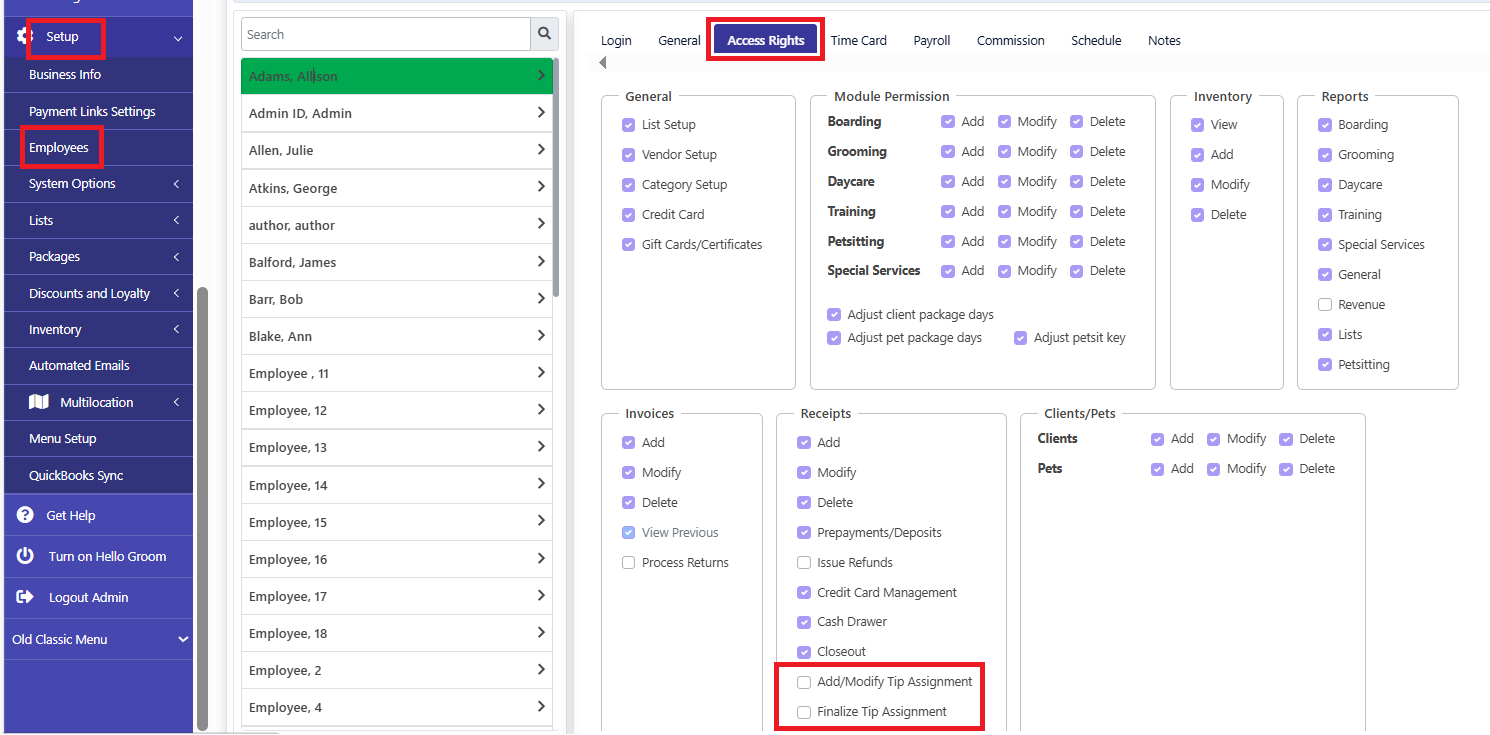This screenshot has width=1490, height=735.
Task: Uncheck Boarding Delete permission
Action: pos(1077,122)
